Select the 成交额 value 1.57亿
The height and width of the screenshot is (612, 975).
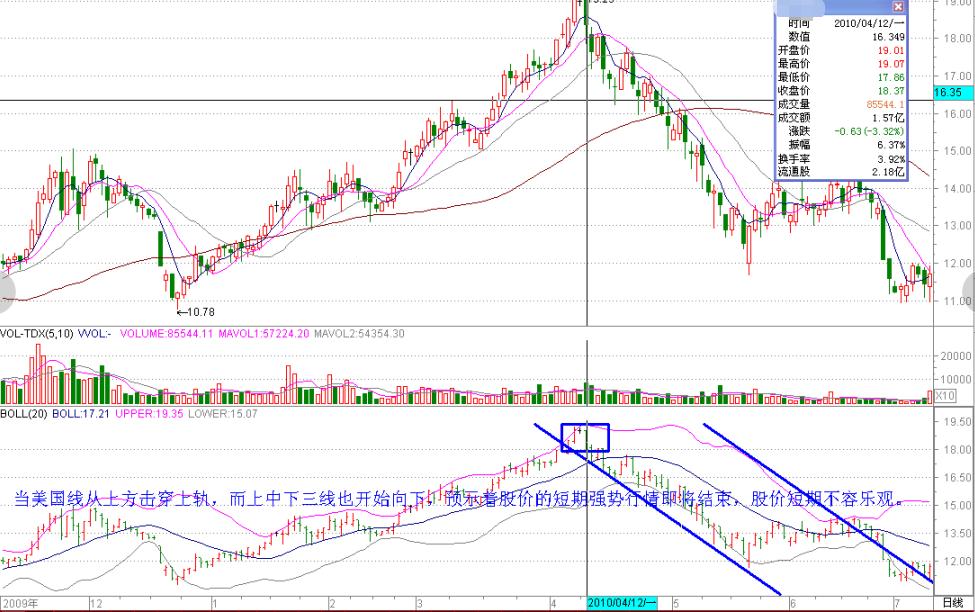tap(890, 118)
